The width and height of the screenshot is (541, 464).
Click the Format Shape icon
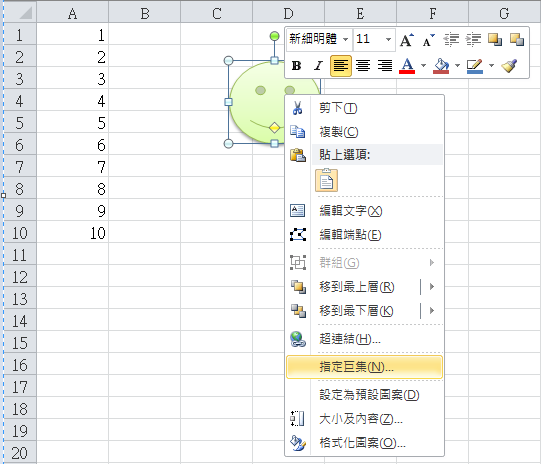pos(297,443)
